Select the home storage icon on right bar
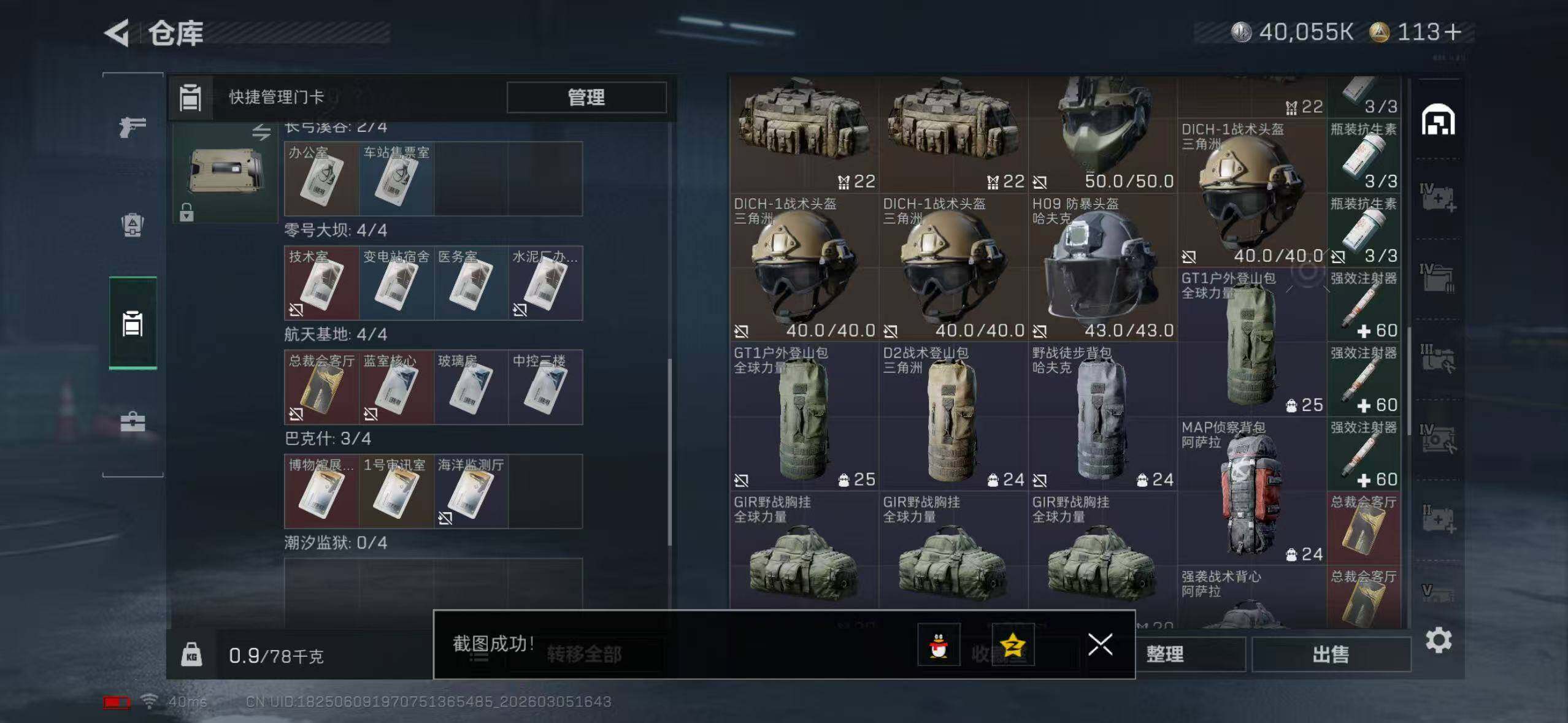1568x723 pixels. [x=1438, y=120]
